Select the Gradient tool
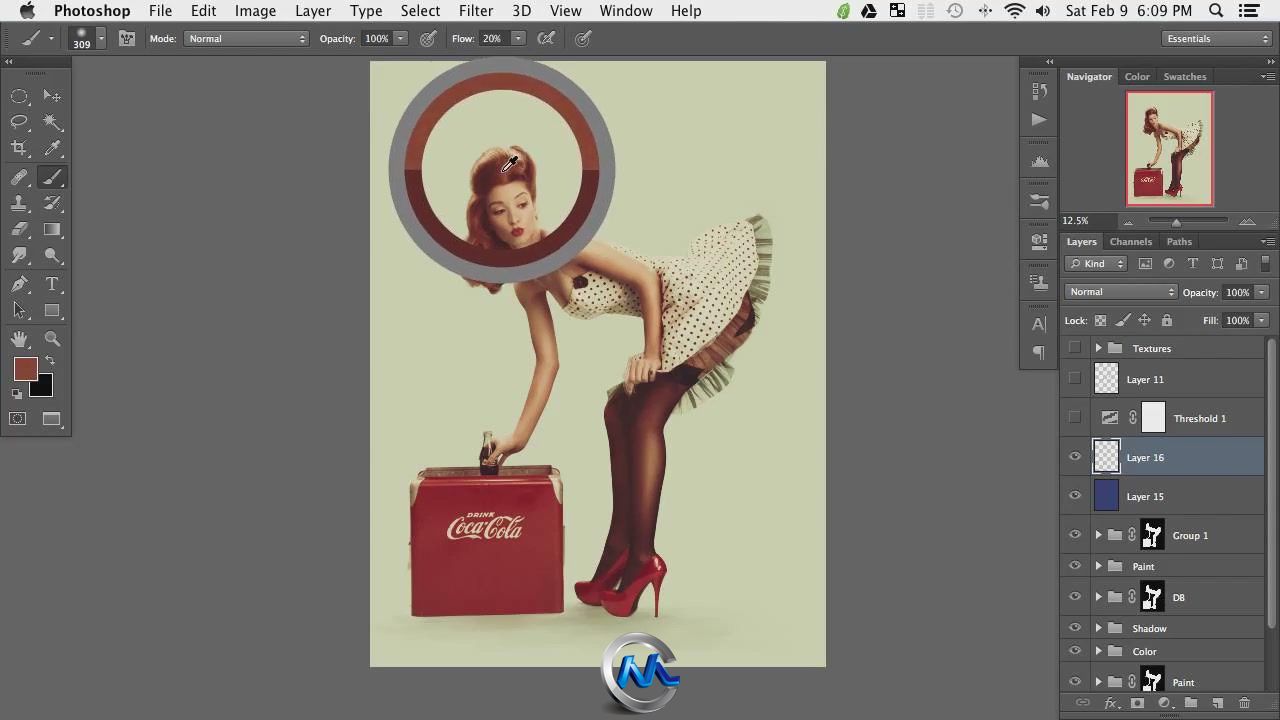The height and width of the screenshot is (720, 1280). 52,229
